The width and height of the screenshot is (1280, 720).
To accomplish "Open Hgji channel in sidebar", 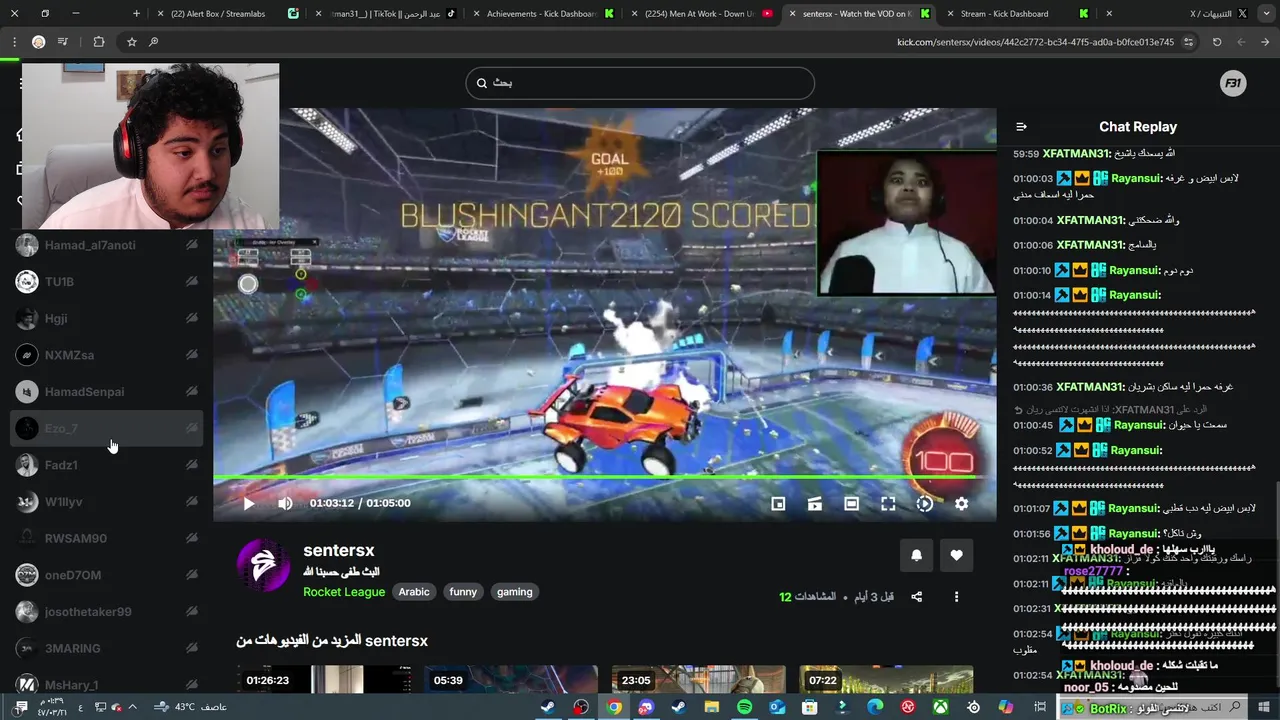I will (107, 318).
